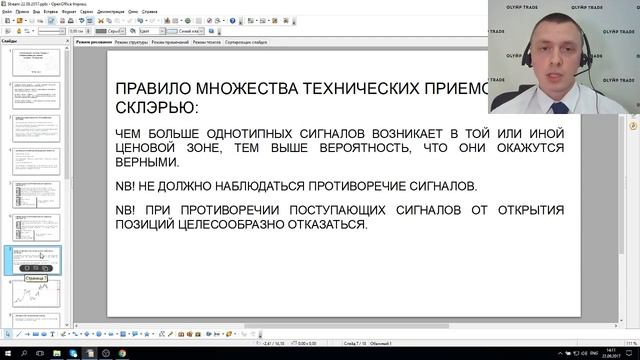640x360 pixels.
Task: Select the Callouts shape tool
Action: pos(135,334)
